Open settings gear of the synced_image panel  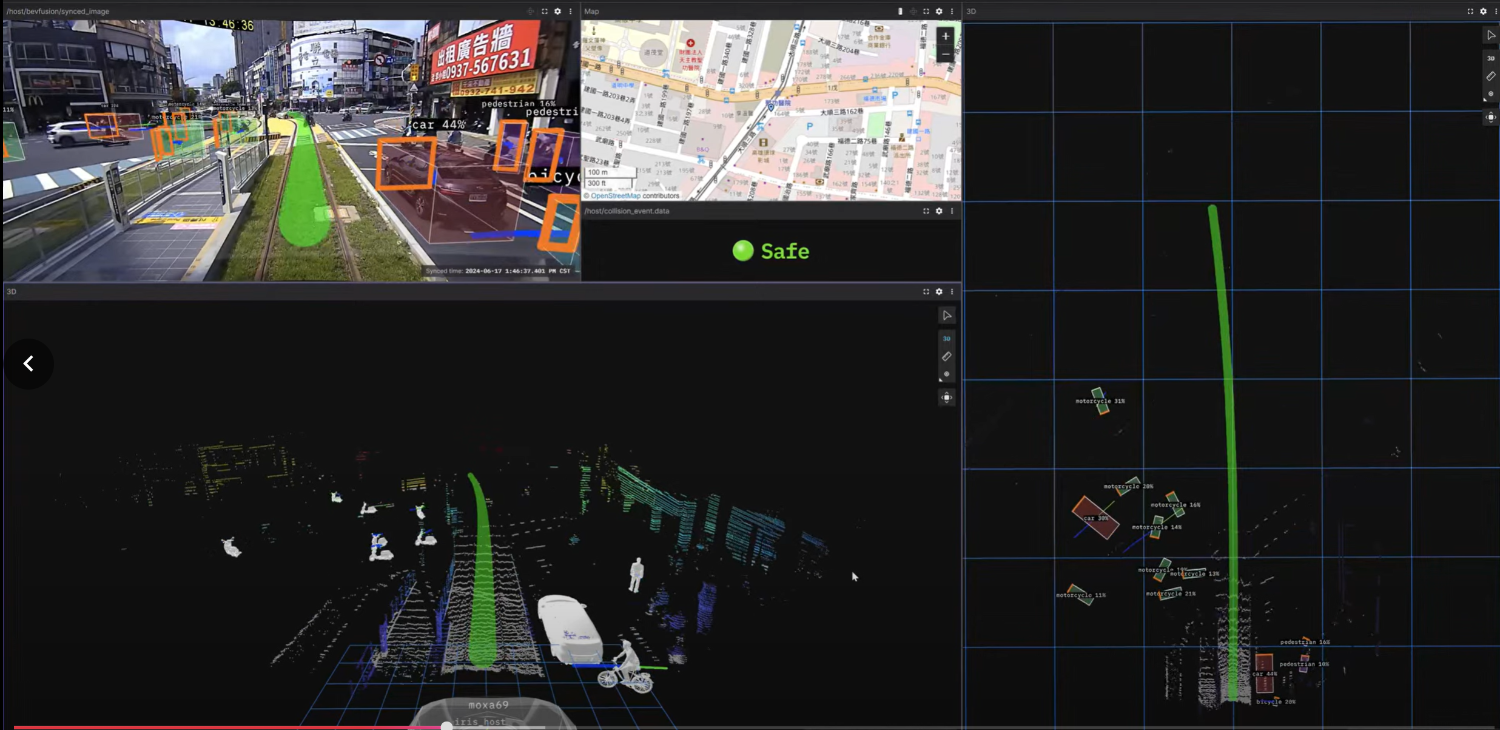pos(558,11)
